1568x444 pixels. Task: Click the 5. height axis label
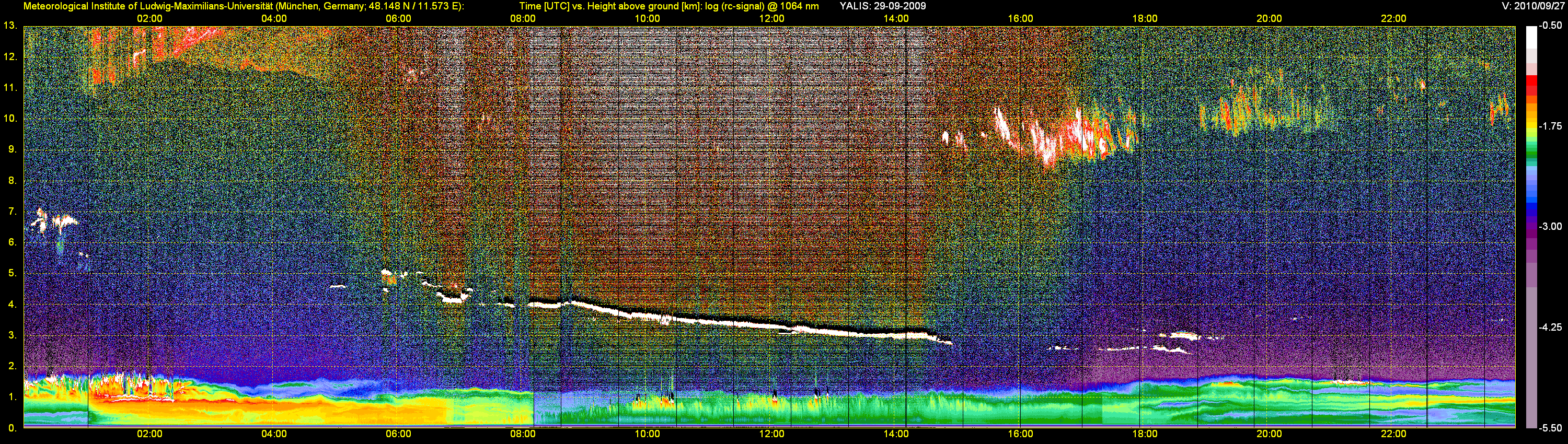pos(12,273)
